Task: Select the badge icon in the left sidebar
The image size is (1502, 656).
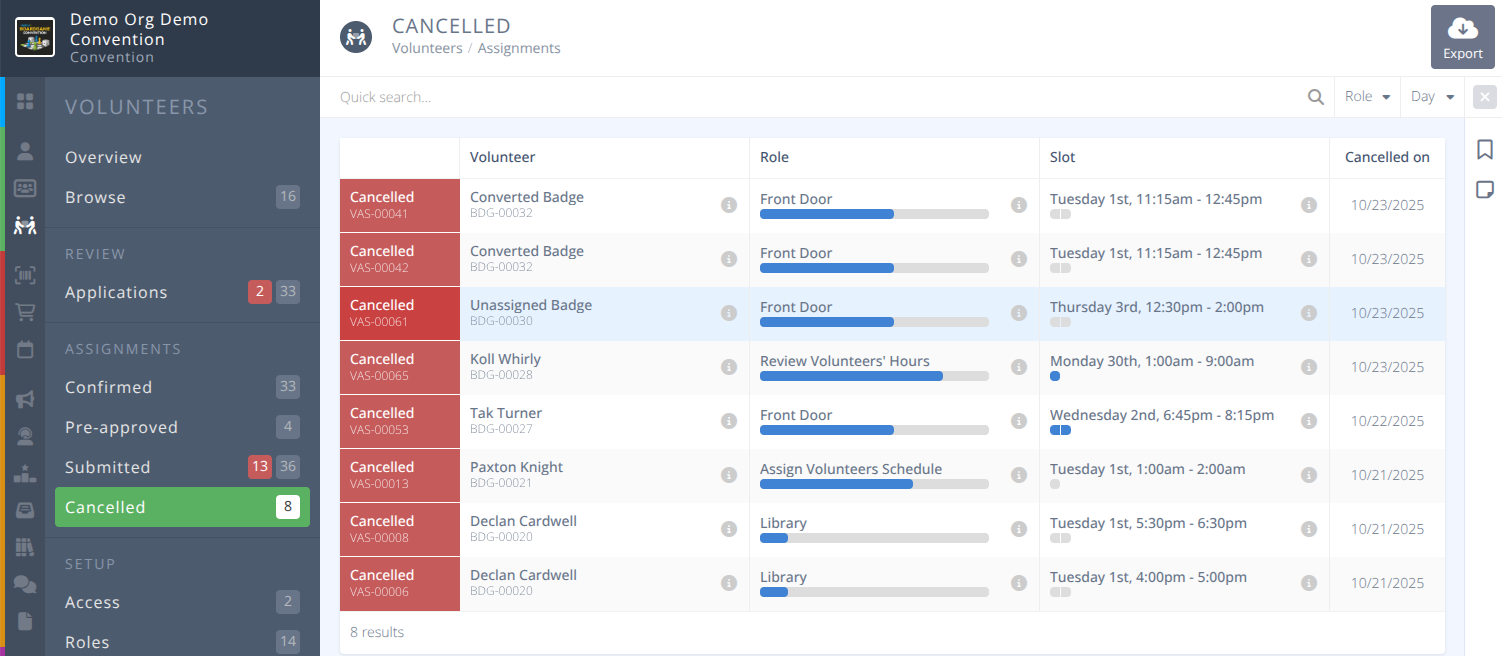Action: coord(26,190)
